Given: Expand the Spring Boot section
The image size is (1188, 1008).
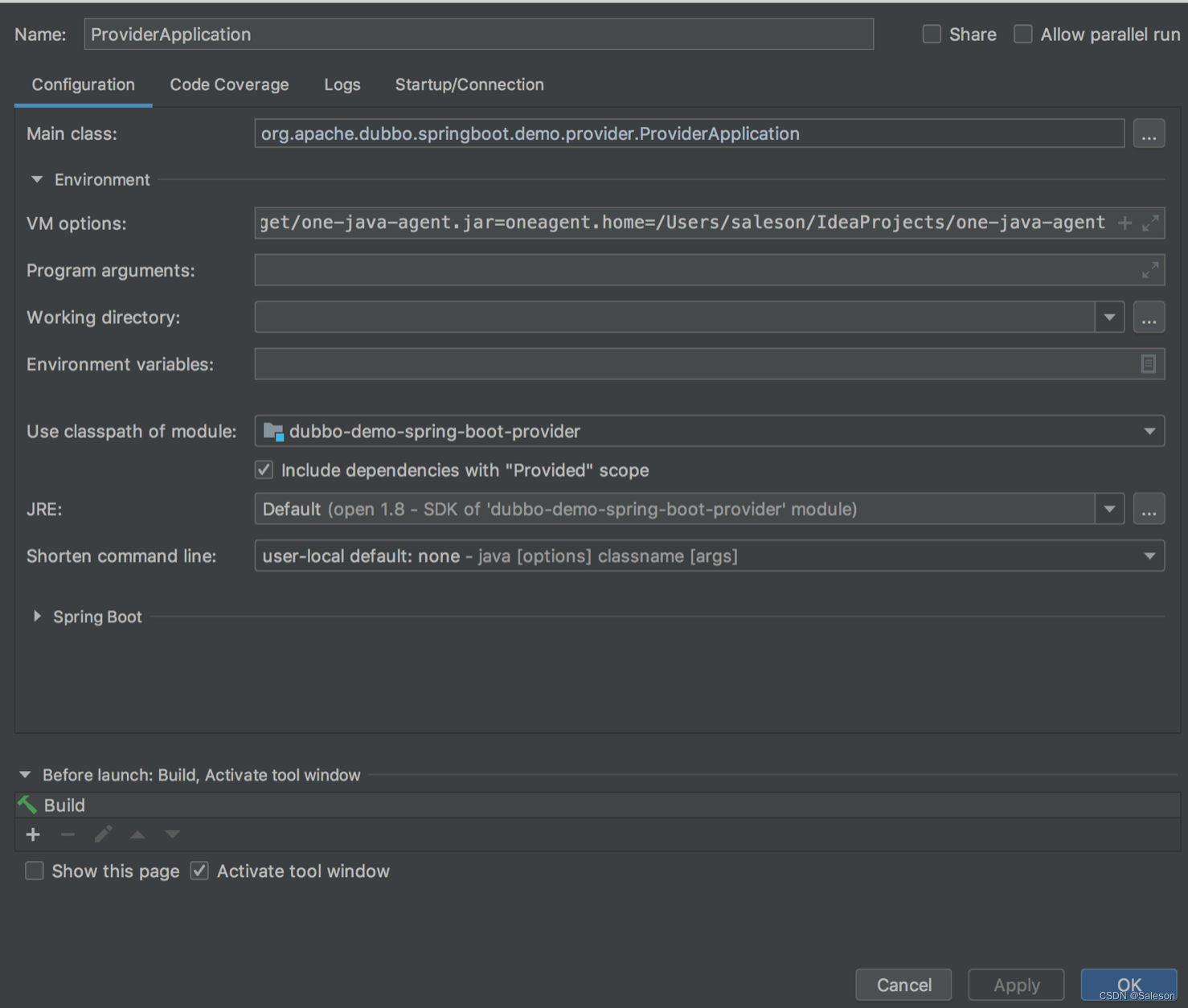Looking at the screenshot, I should (x=37, y=616).
